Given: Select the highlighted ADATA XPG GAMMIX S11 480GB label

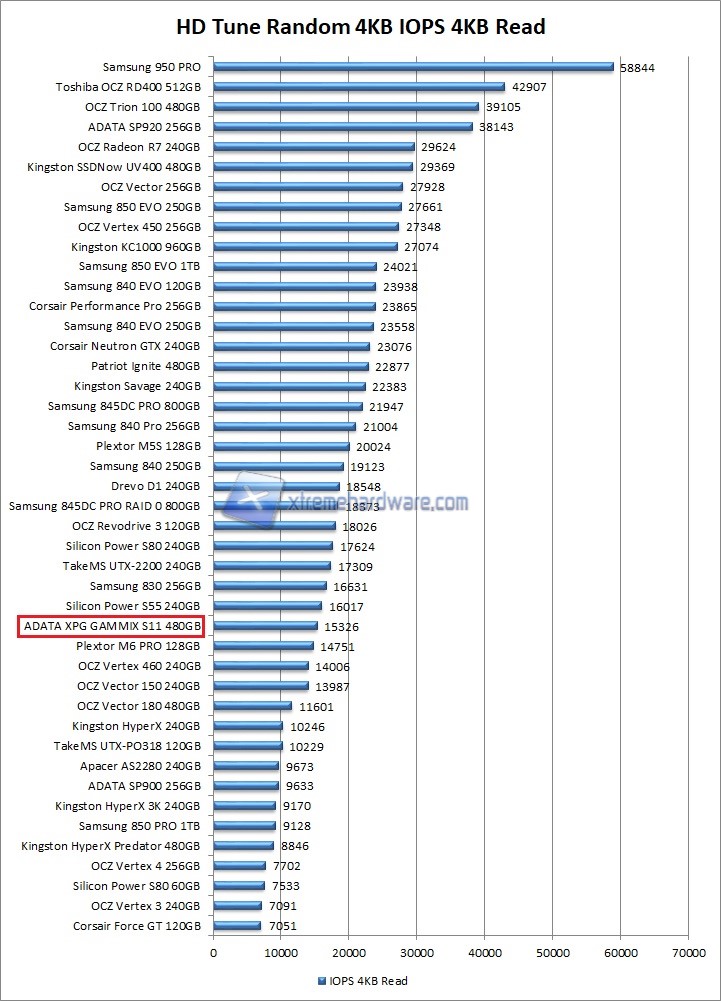Looking at the screenshot, I should [111, 627].
